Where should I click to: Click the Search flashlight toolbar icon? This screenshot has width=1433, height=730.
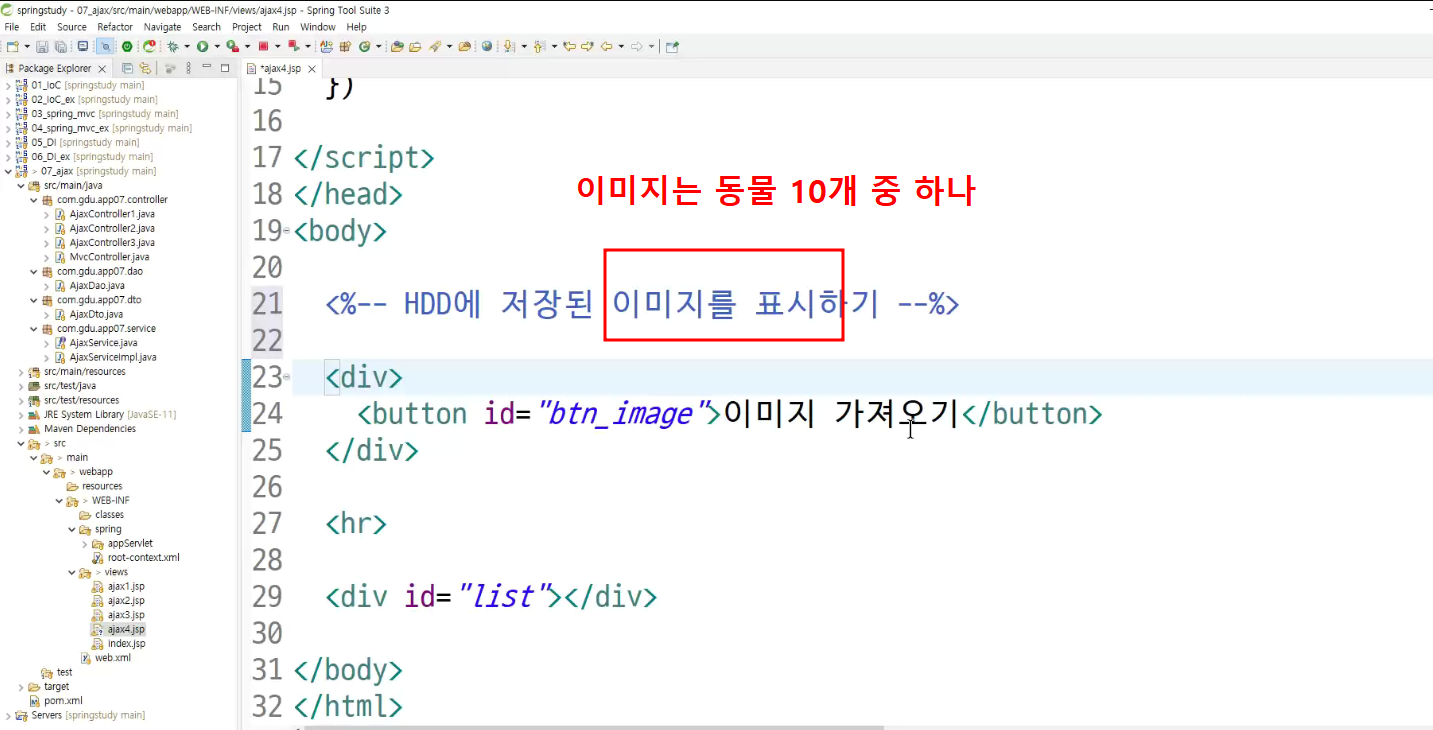(435, 46)
